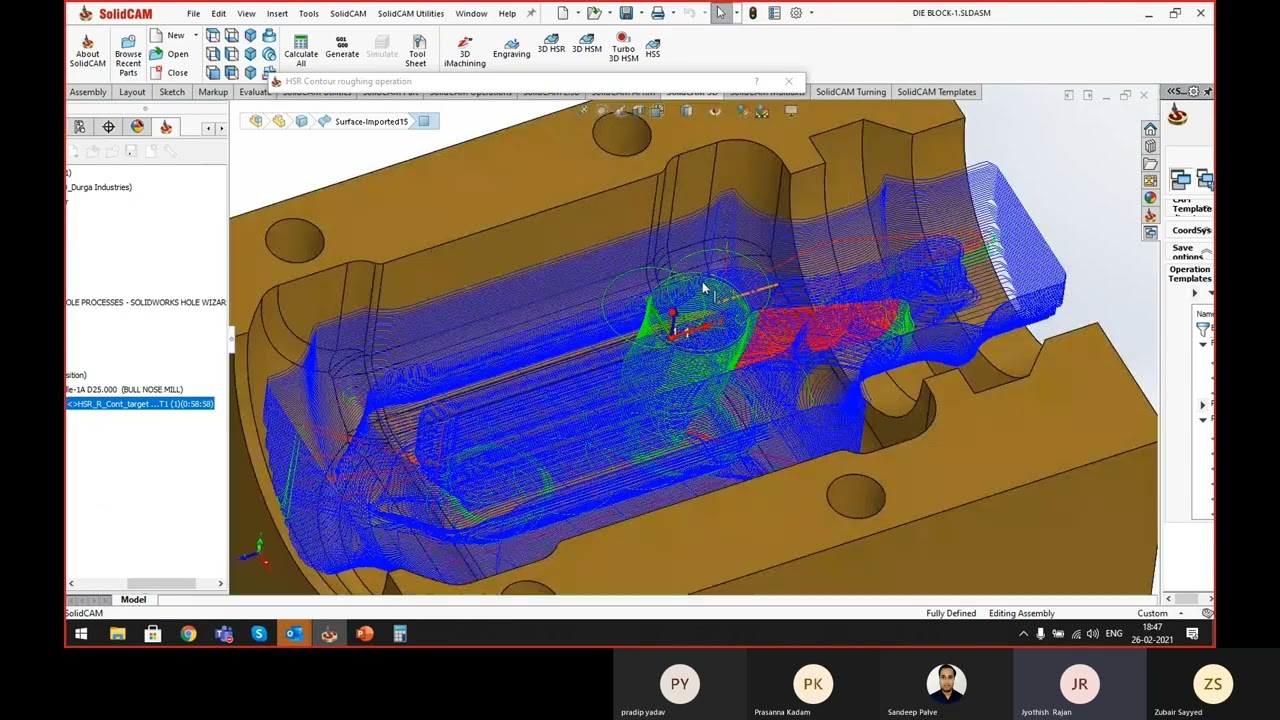
Task: Expand the New dropdown arrow
Action: point(196,35)
